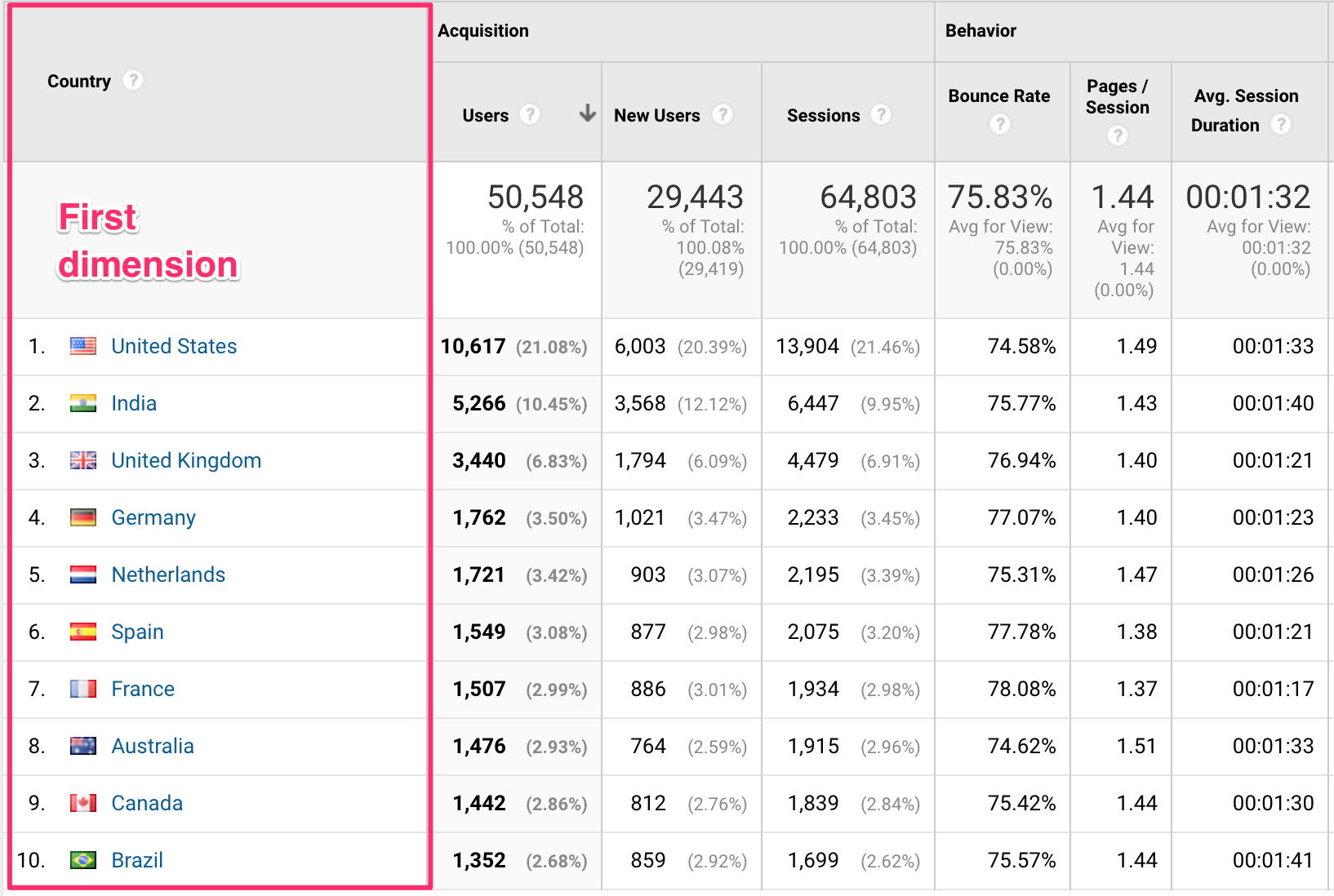Select the Behavior column group header
1334x896 pixels.
(x=980, y=31)
